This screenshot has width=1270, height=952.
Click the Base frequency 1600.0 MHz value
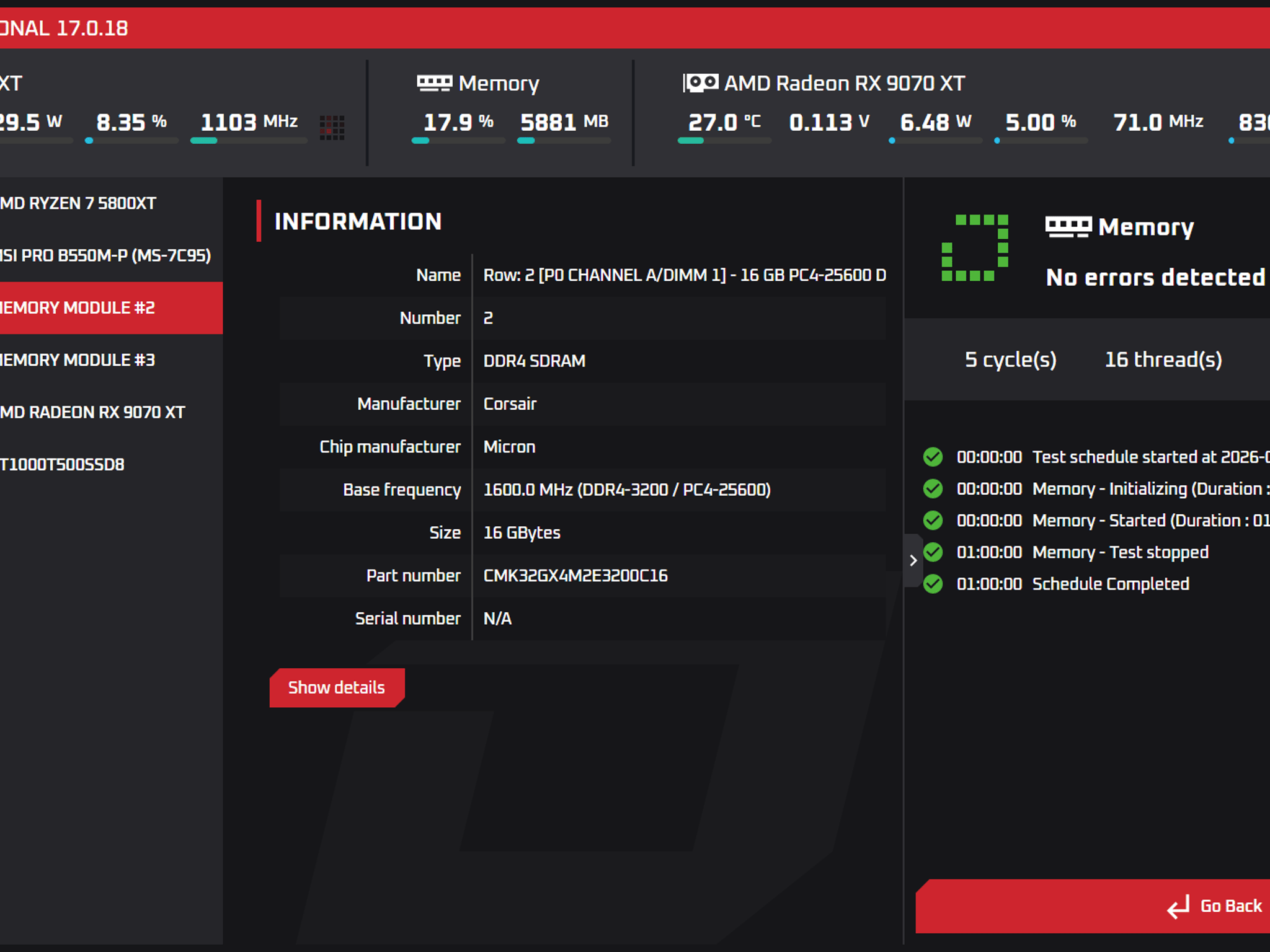coord(627,490)
